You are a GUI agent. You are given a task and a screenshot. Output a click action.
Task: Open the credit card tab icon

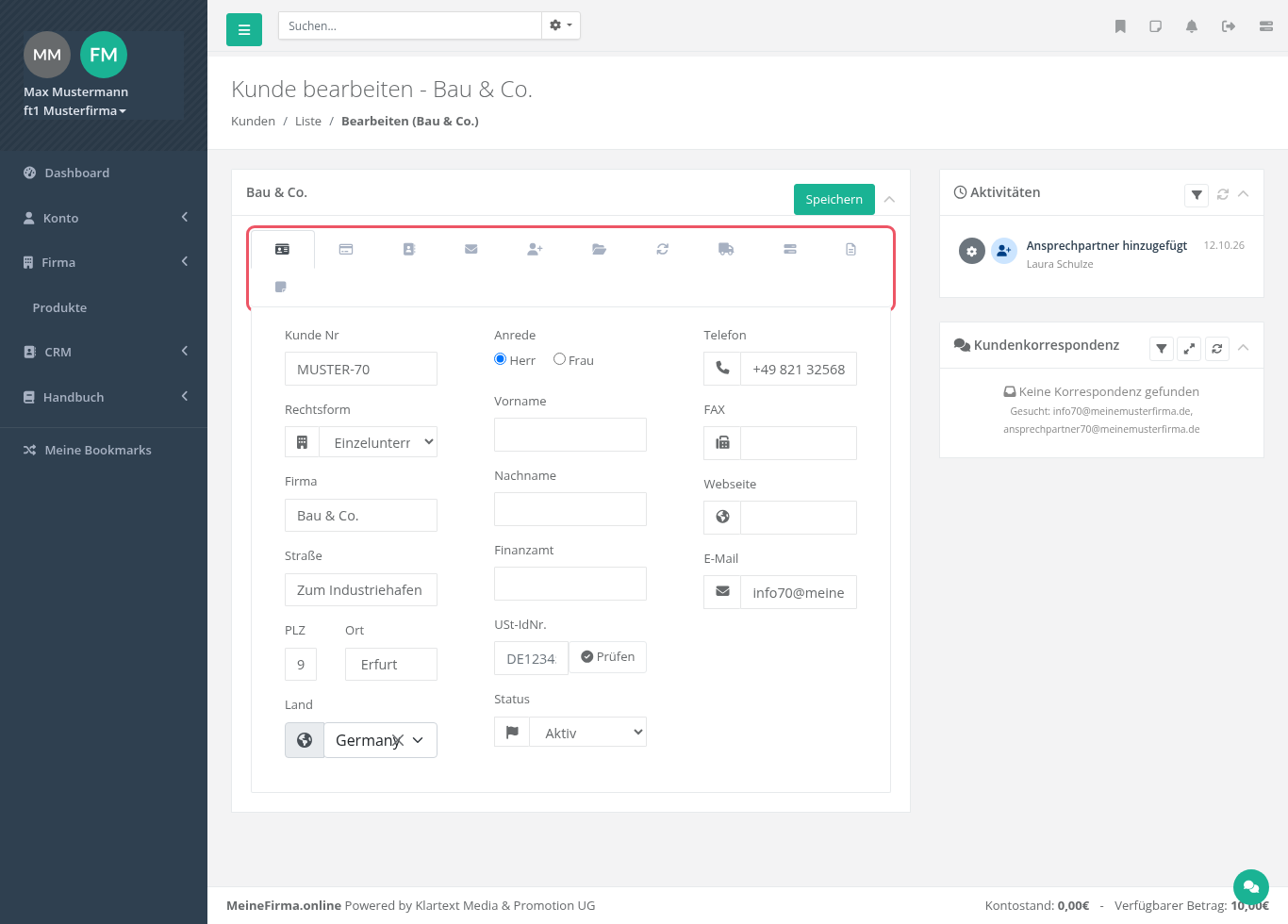[346, 250]
